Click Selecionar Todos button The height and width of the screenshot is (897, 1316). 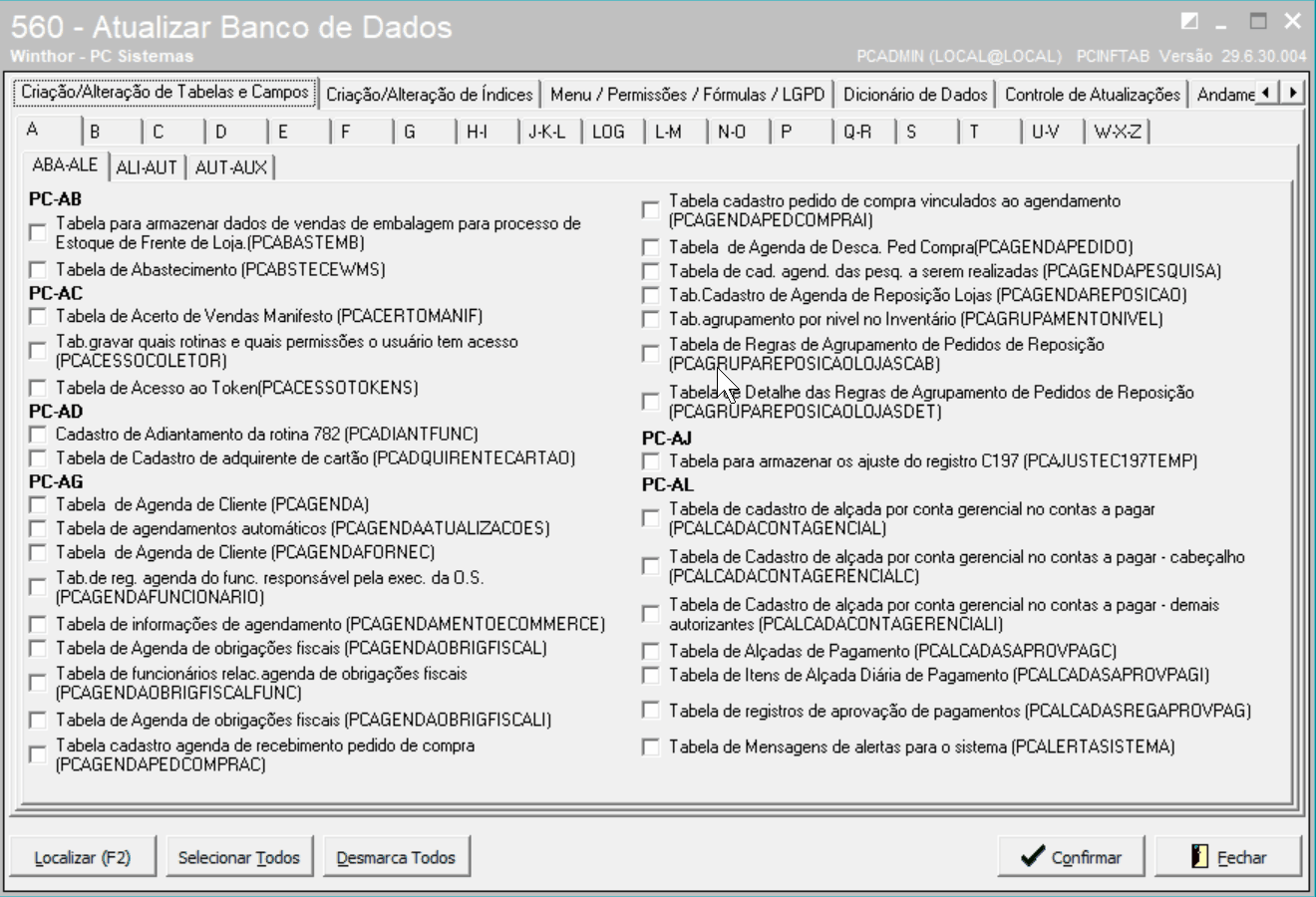tap(239, 857)
